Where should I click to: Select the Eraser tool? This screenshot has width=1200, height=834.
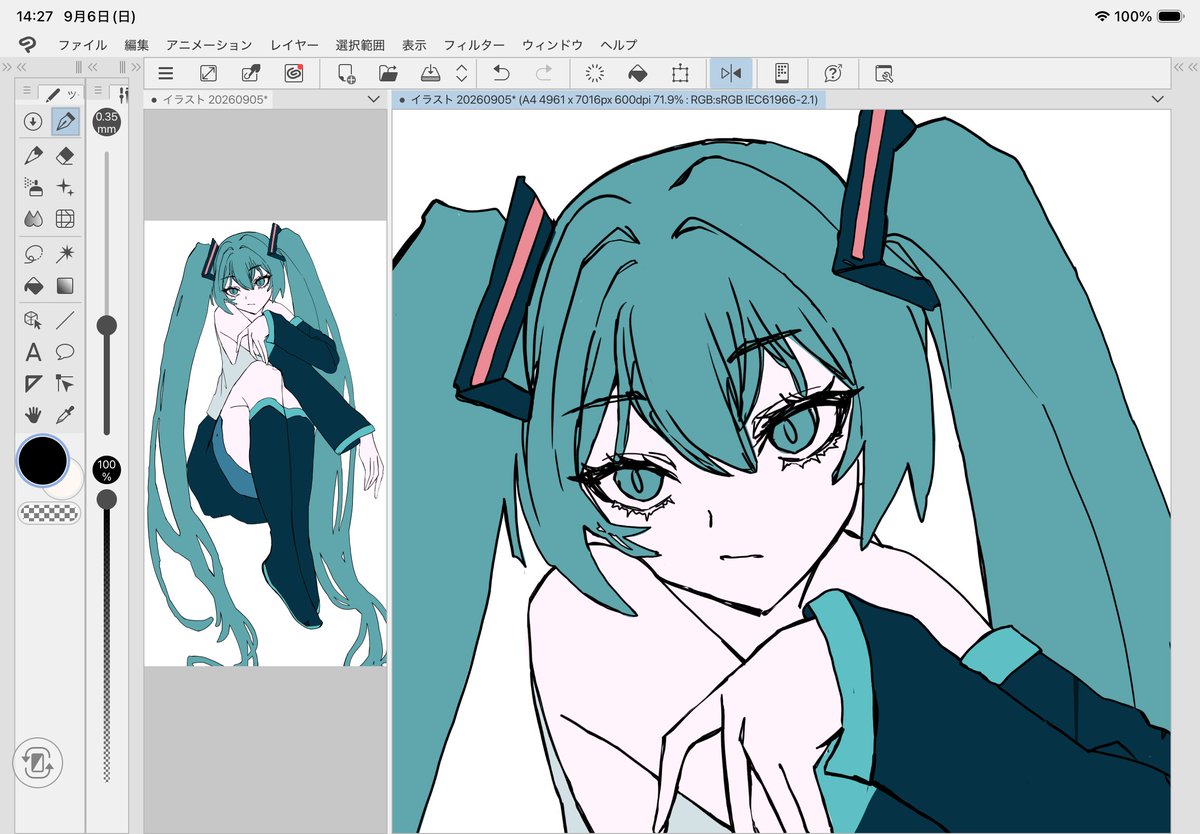[65, 155]
